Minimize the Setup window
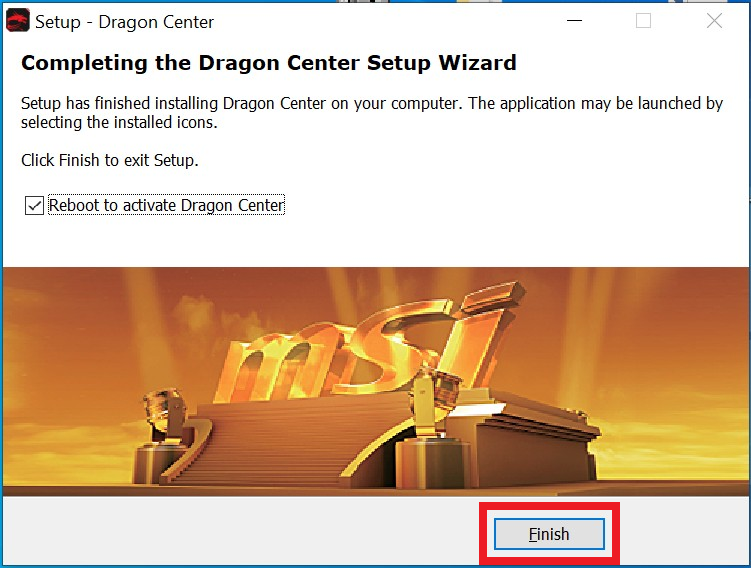Image resolution: width=751 pixels, height=568 pixels. tap(574, 21)
